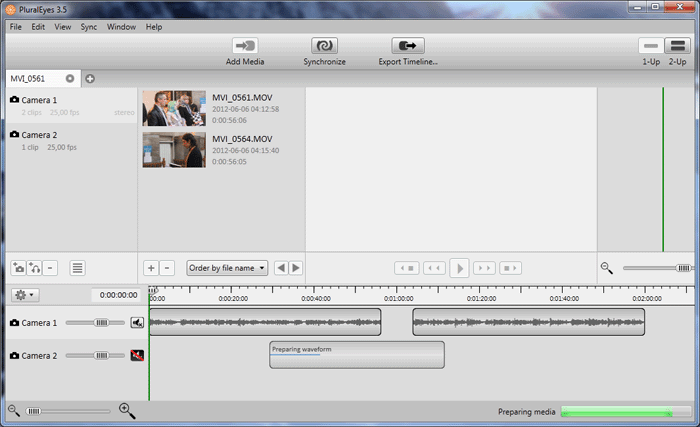The width and height of the screenshot is (700, 427).
Task: Select the Preparing waveform clip on Camera 2
Action: [x=357, y=355]
